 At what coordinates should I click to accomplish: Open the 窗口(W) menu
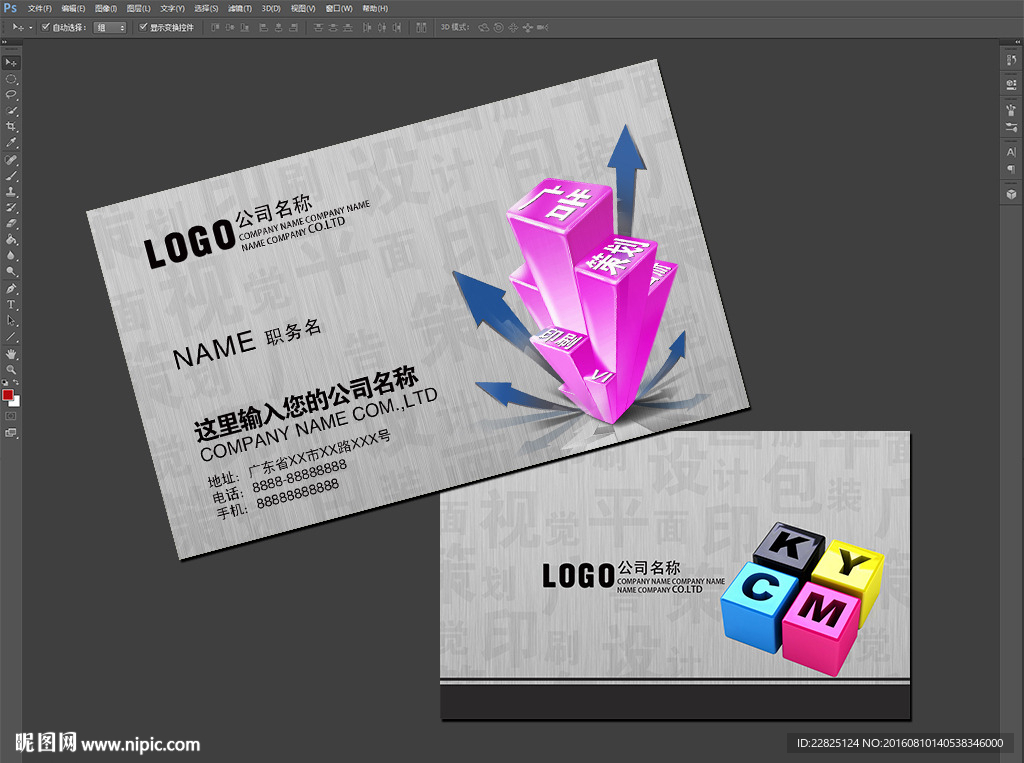click(x=339, y=8)
